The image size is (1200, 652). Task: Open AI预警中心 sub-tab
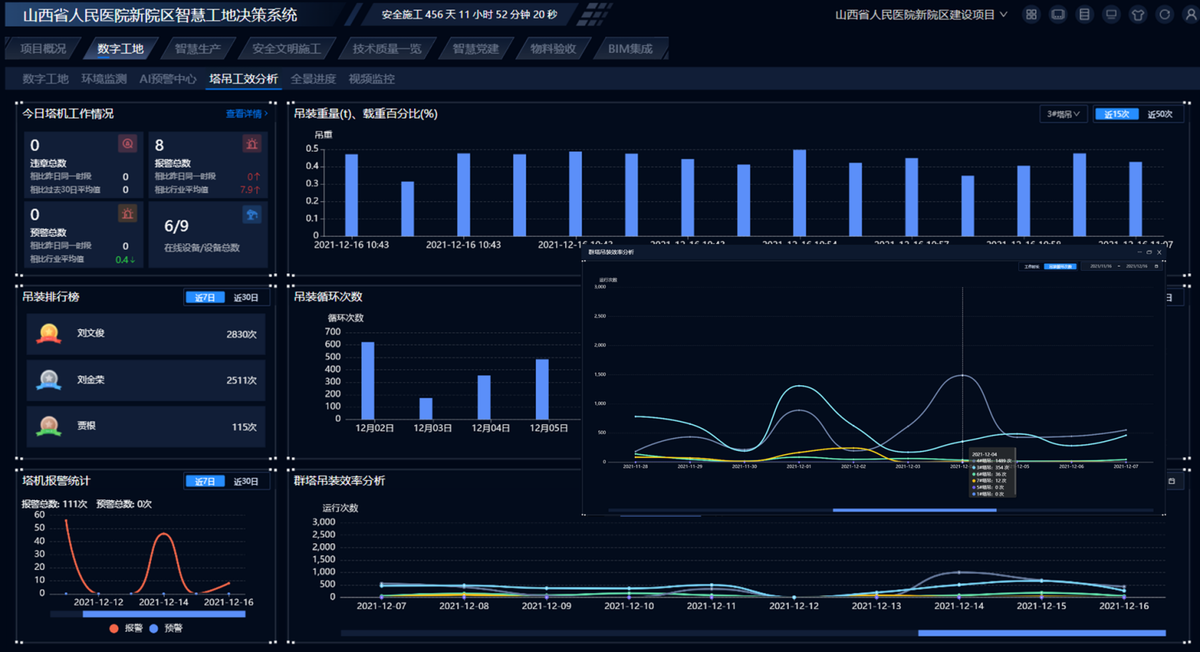click(x=168, y=79)
